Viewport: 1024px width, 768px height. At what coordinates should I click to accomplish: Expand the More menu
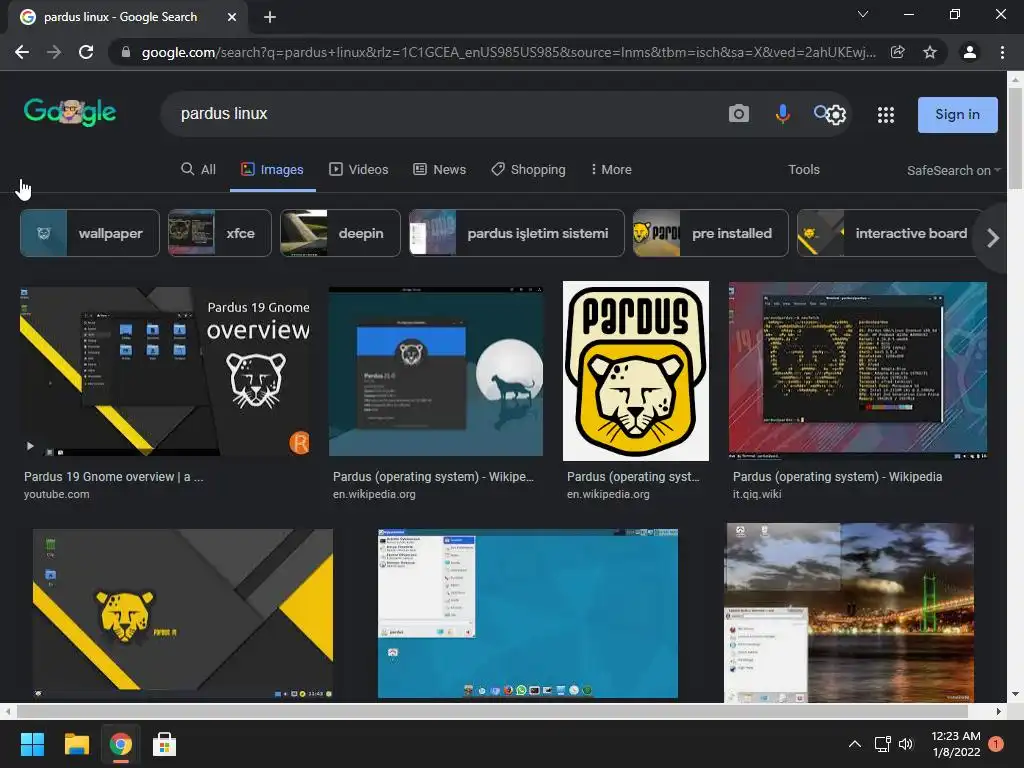click(611, 170)
